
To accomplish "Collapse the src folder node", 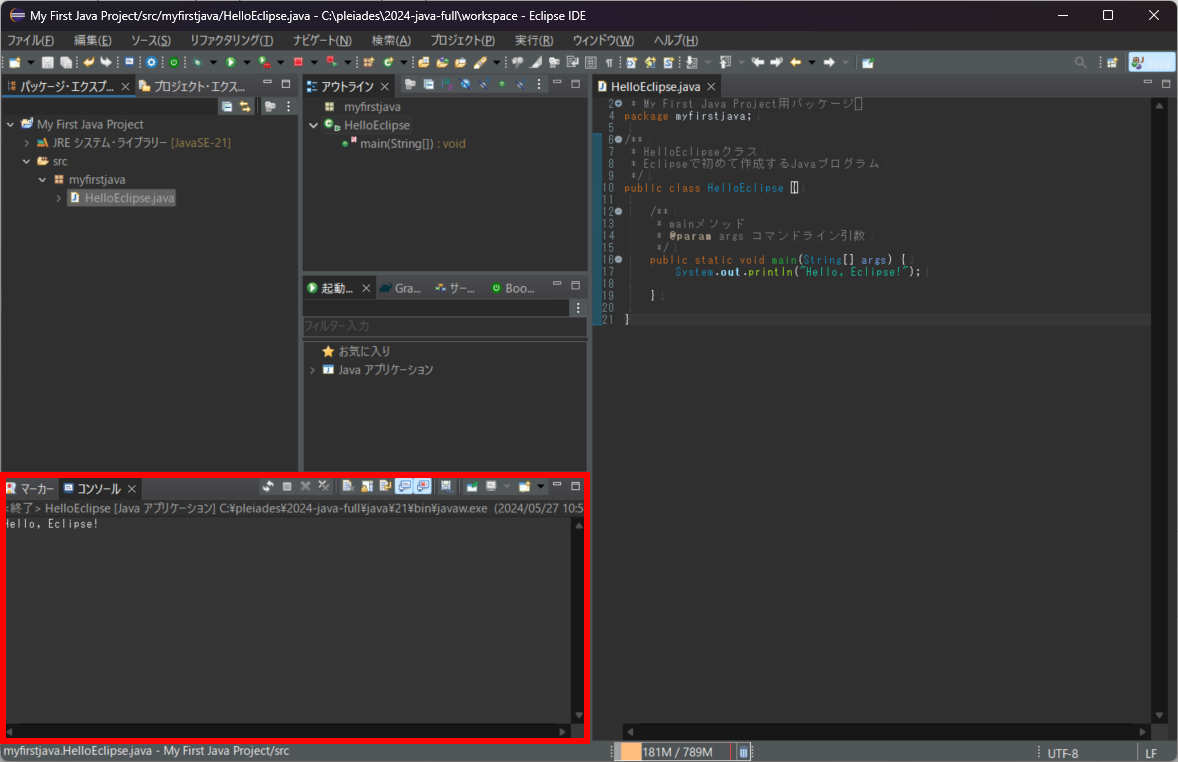I will point(26,161).
